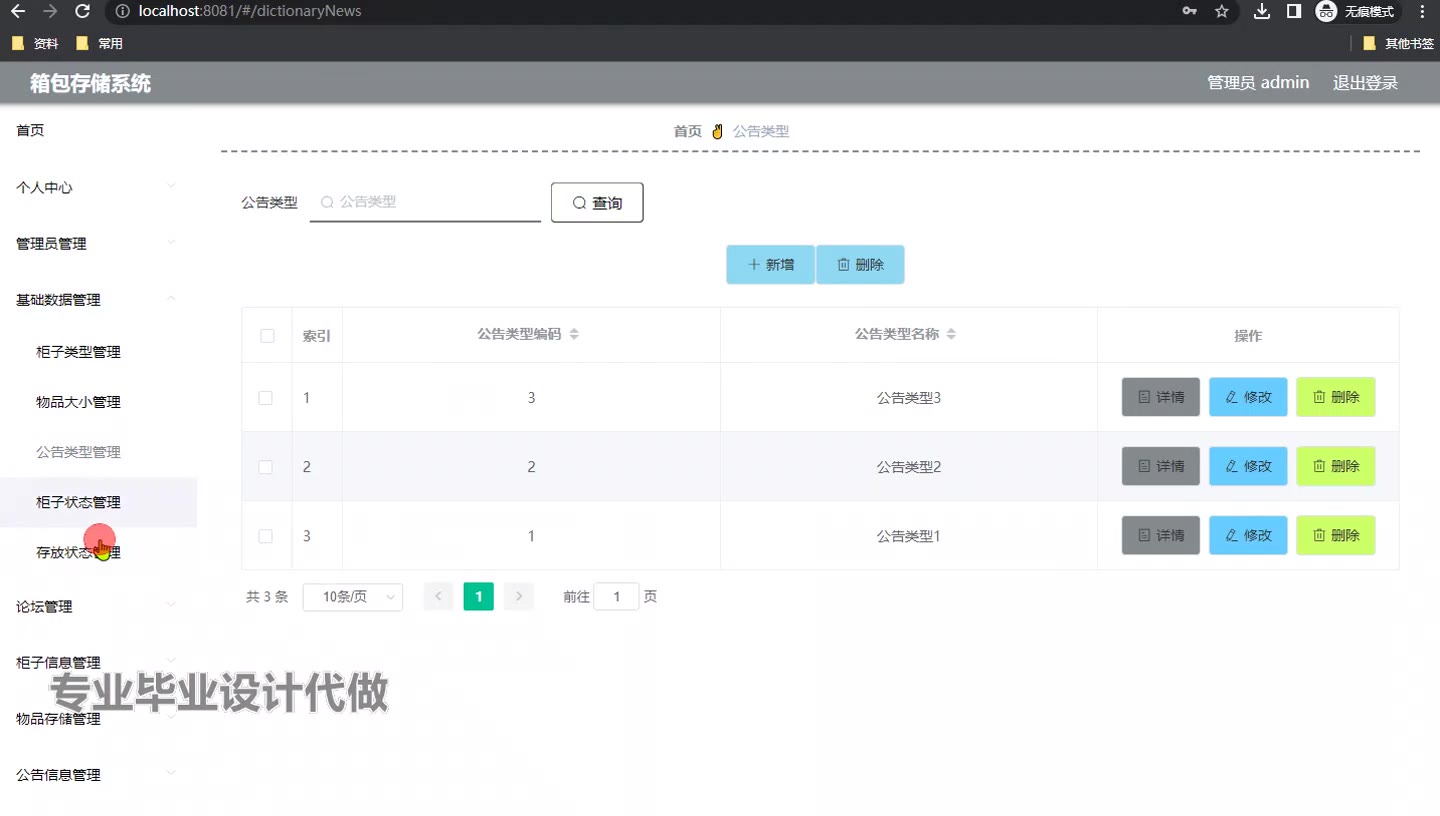Expand the 公告信息管理 sidebar menu

pyautogui.click(x=98, y=775)
